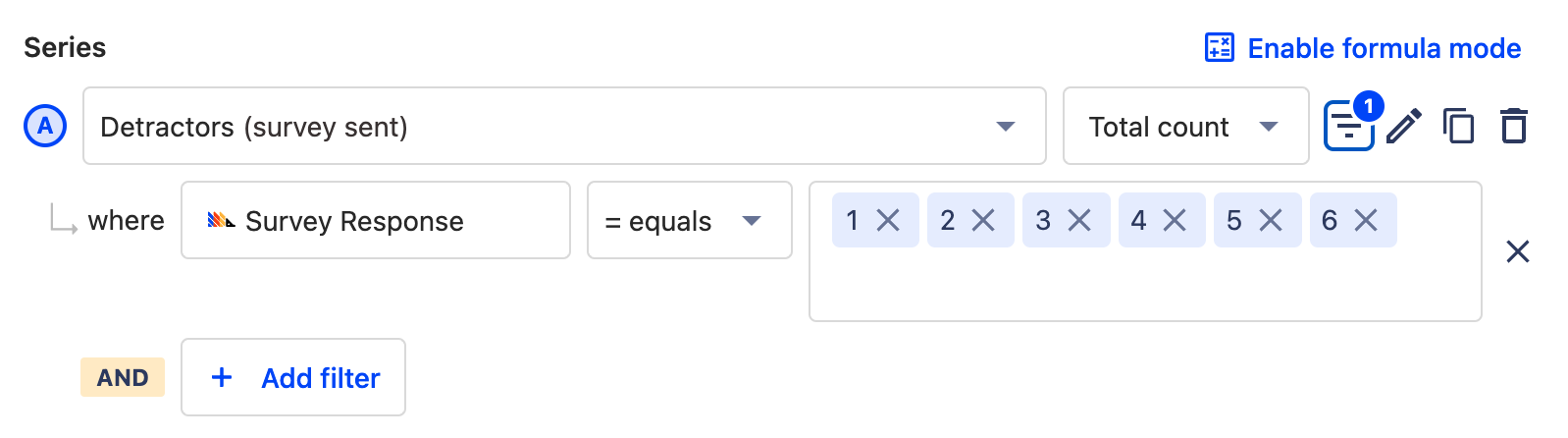
Task: Click Enable formula mode link
Action: 1363,48
